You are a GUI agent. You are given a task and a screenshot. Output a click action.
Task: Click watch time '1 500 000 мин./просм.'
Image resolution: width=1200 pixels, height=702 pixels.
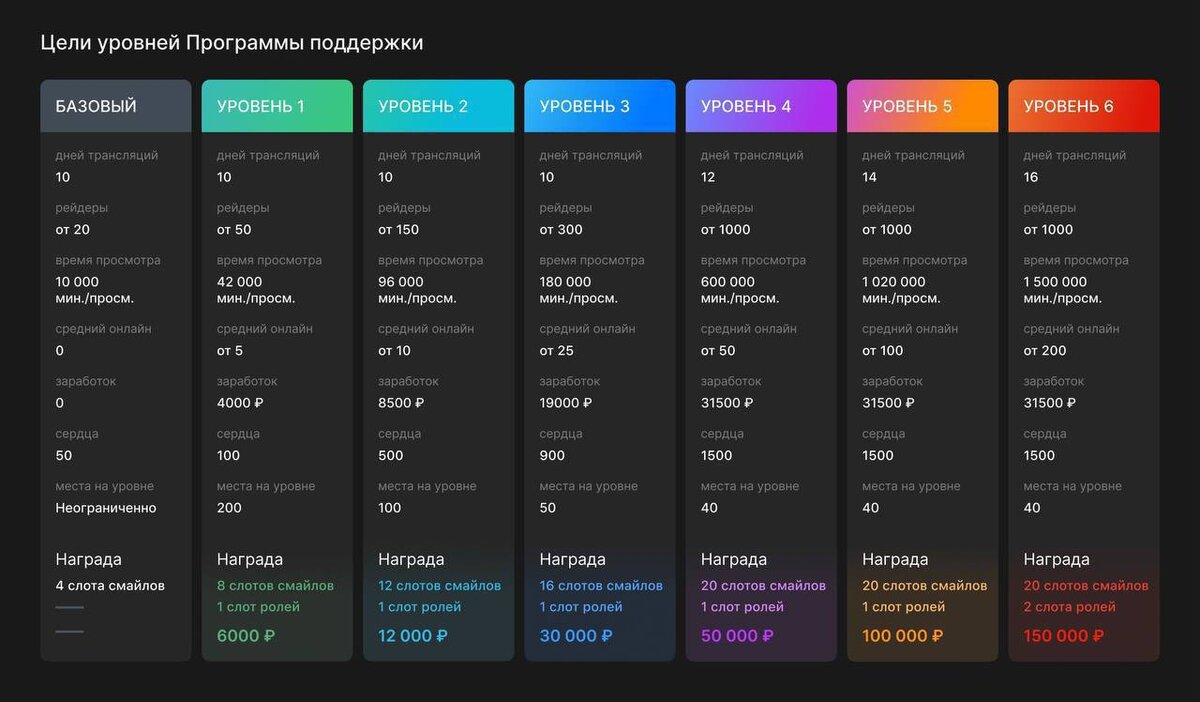(x=1063, y=290)
